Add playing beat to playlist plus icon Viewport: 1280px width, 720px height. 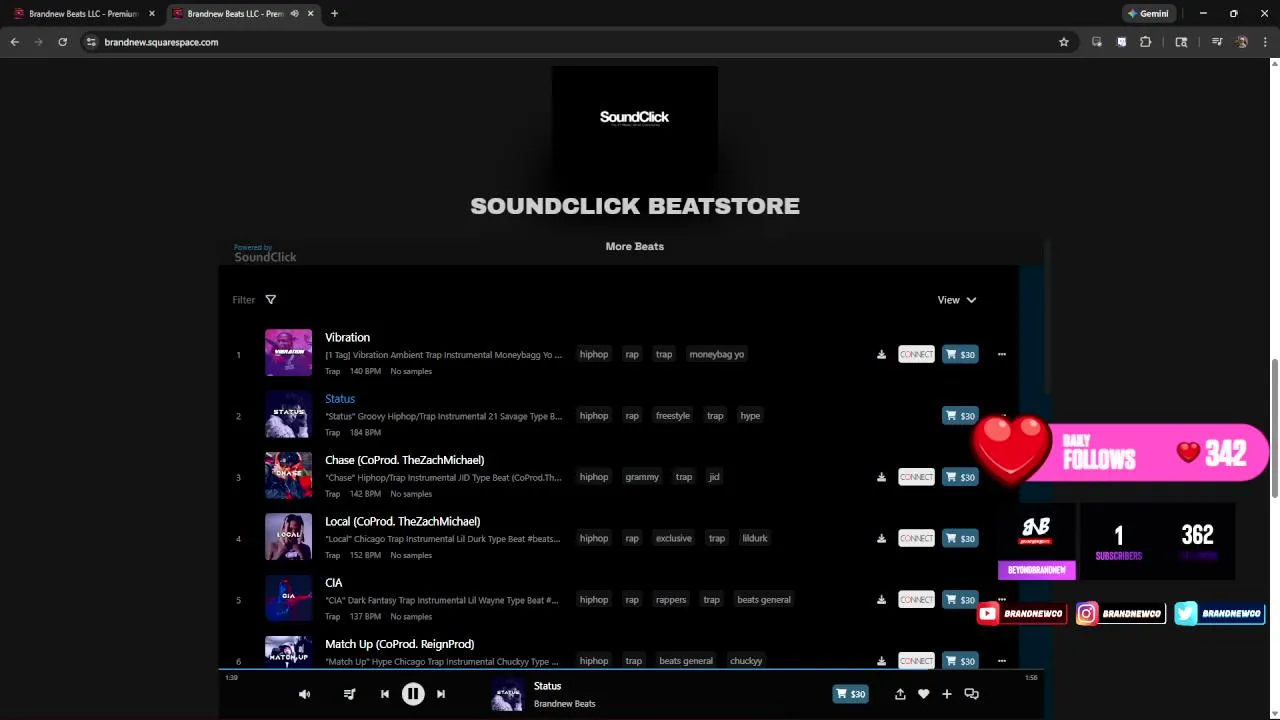coord(946,694)
